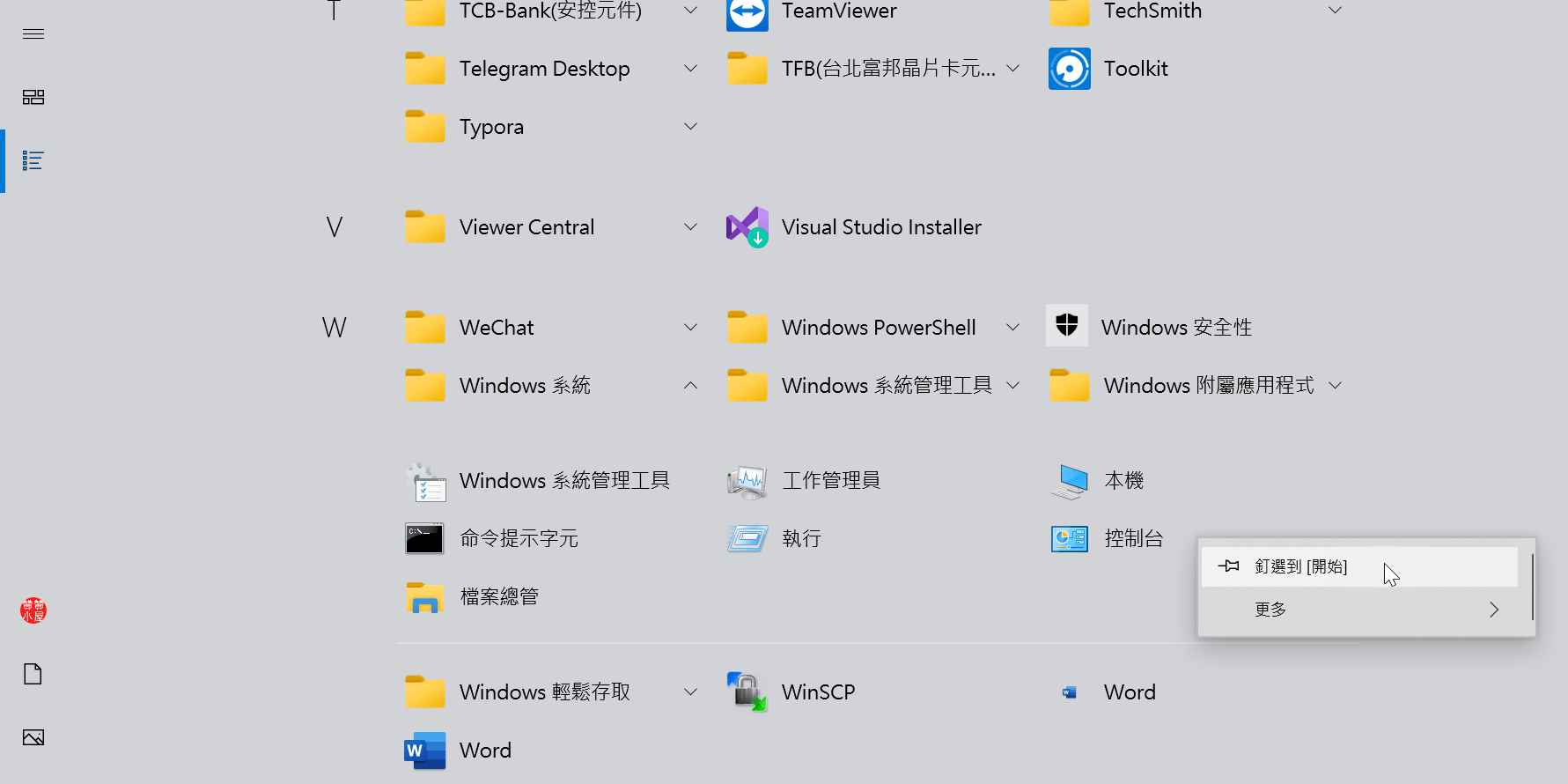This screenshot has height=784, width=1568.
Task: Click the Windows 安全性 label
Action: tap(1176, 328)
